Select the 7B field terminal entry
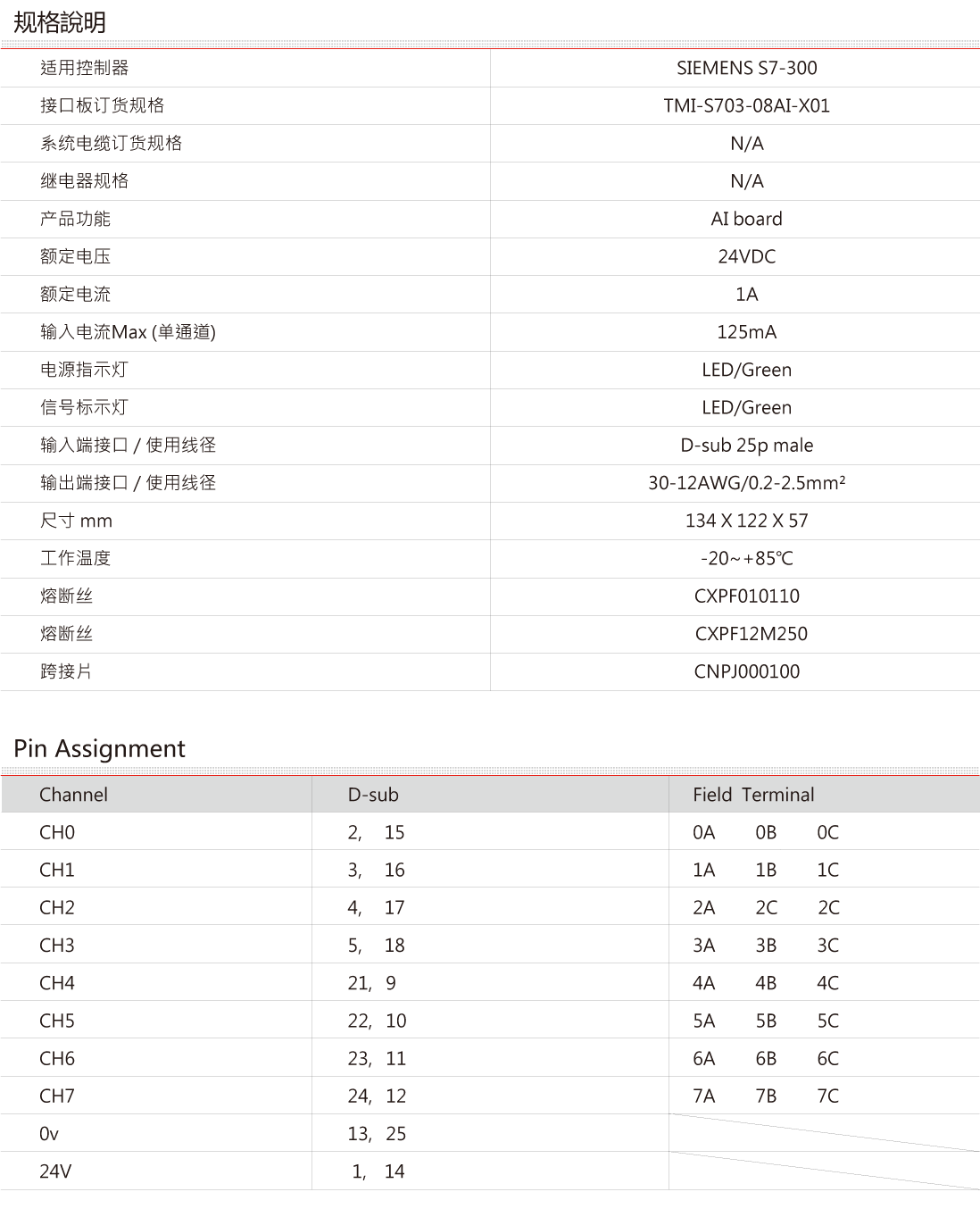This screenshot has width=980, height=1217. (x=766, y=1096)
